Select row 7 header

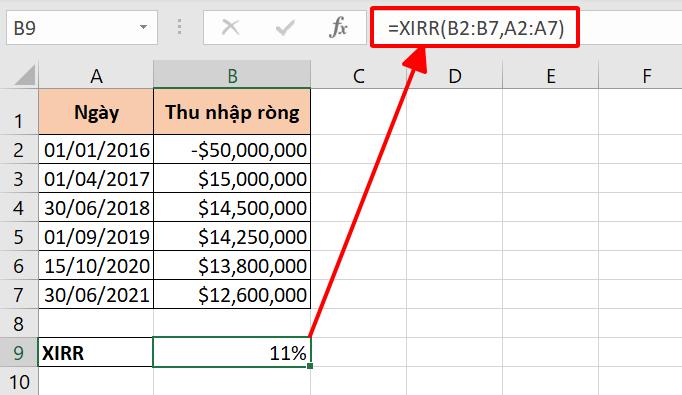pos(19,295)
